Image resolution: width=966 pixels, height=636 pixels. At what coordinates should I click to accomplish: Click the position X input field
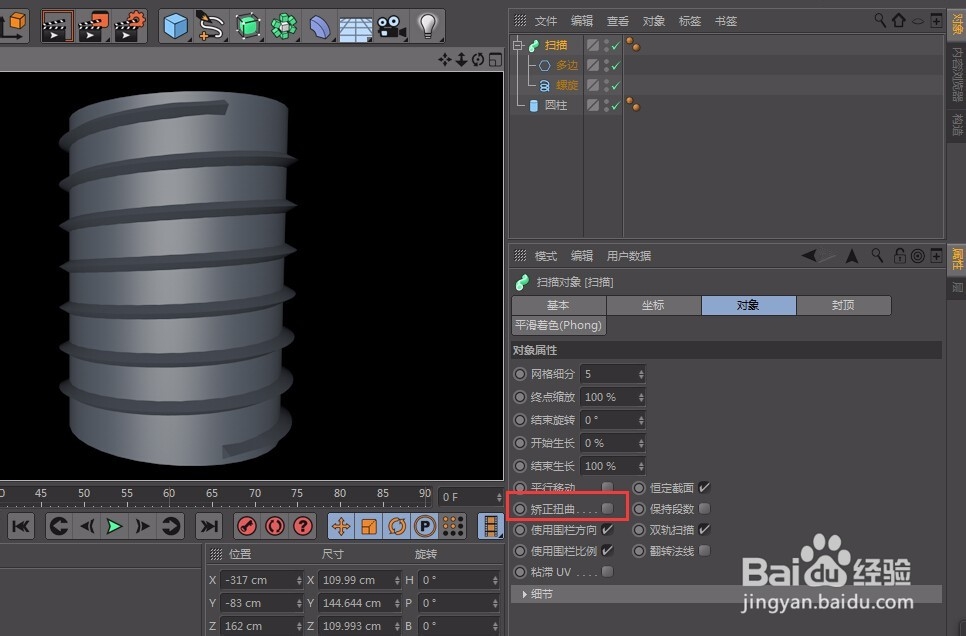click(x=256, y=580)
